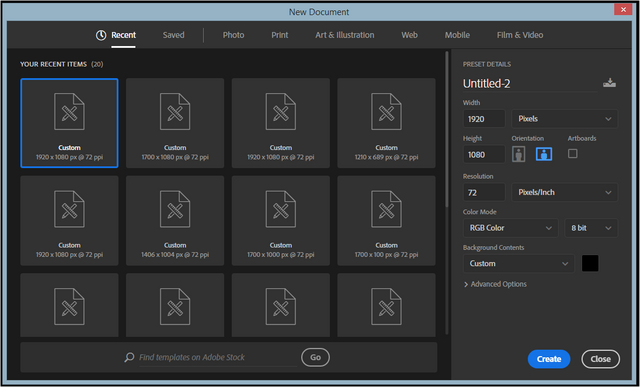This screenshot has width=640, height=387.
Task: Select portrait orientation icon
Action: point(518,154)
